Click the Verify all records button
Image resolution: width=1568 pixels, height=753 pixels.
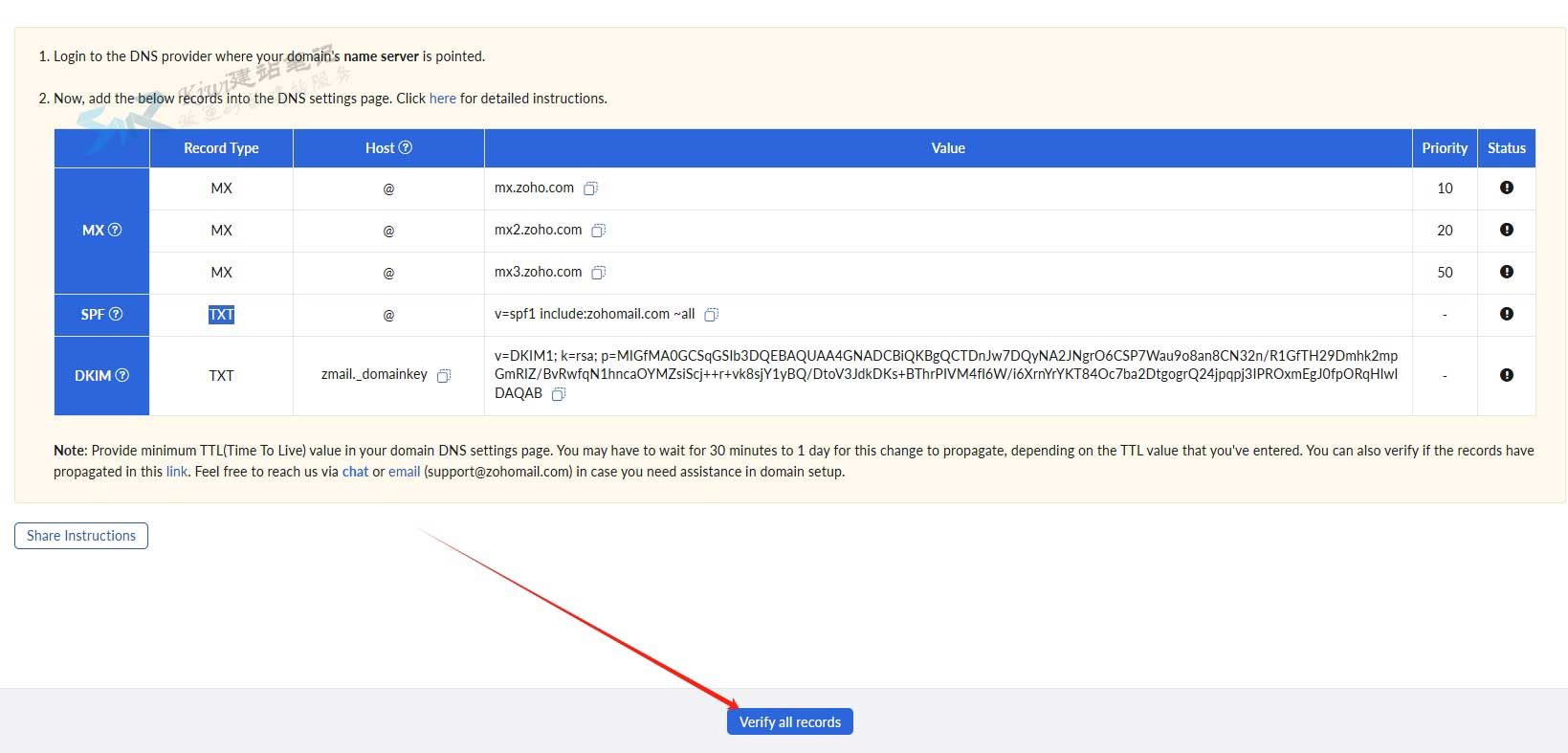790,721
